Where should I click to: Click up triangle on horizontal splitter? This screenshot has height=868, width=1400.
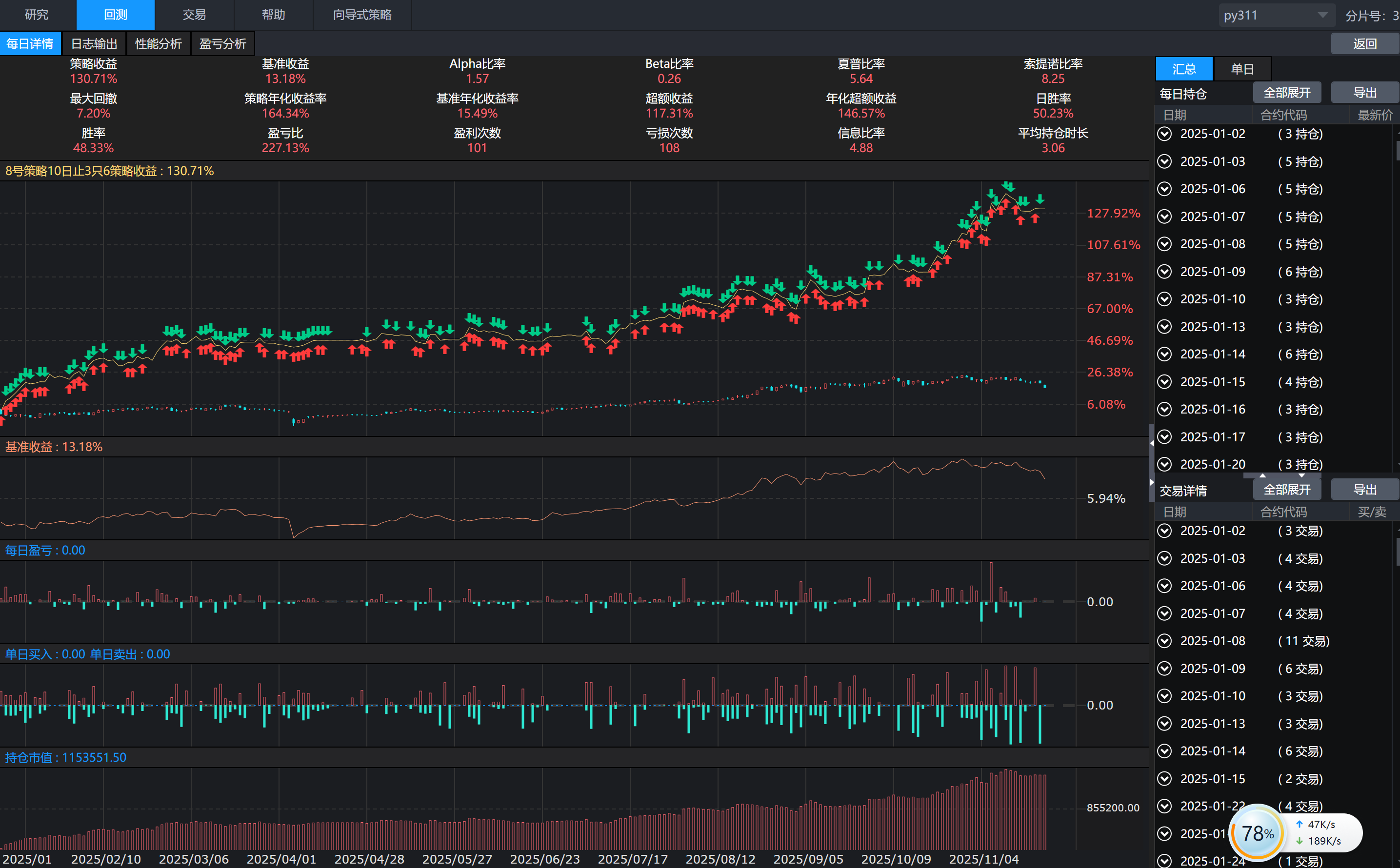click(1262, 475)
